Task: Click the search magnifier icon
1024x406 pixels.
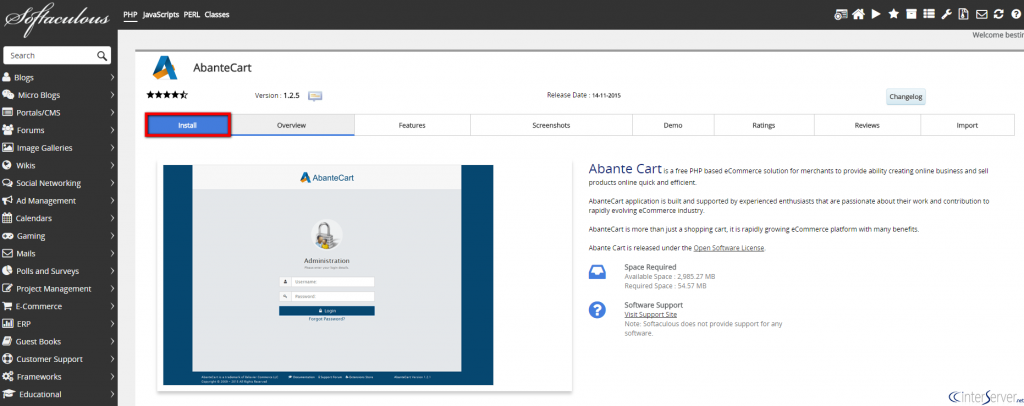Action: [102, 55]
